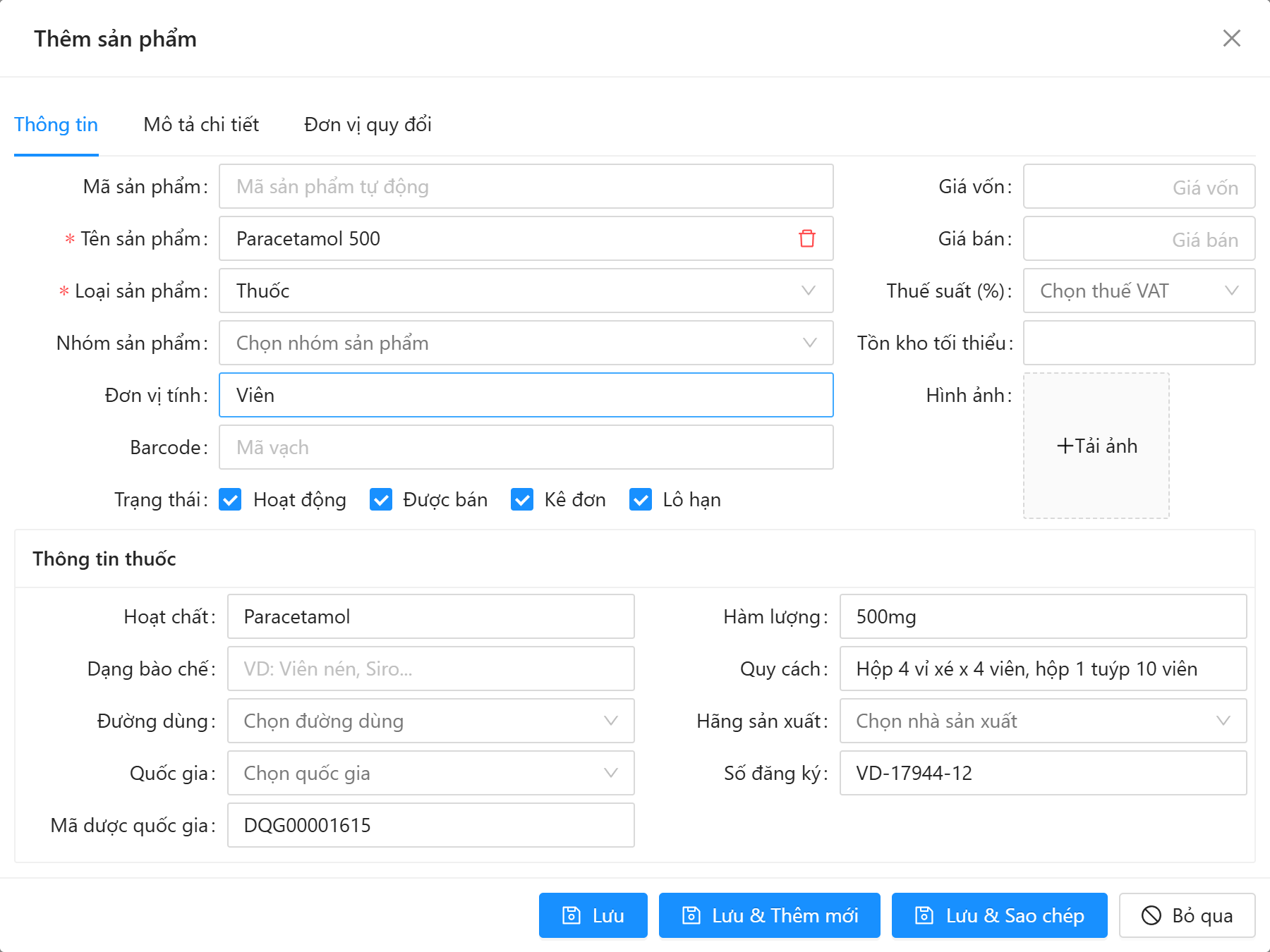
Task: Choose manufacturer in Hãng sản xuất dropdown
Action: (x=1043, y=721)
